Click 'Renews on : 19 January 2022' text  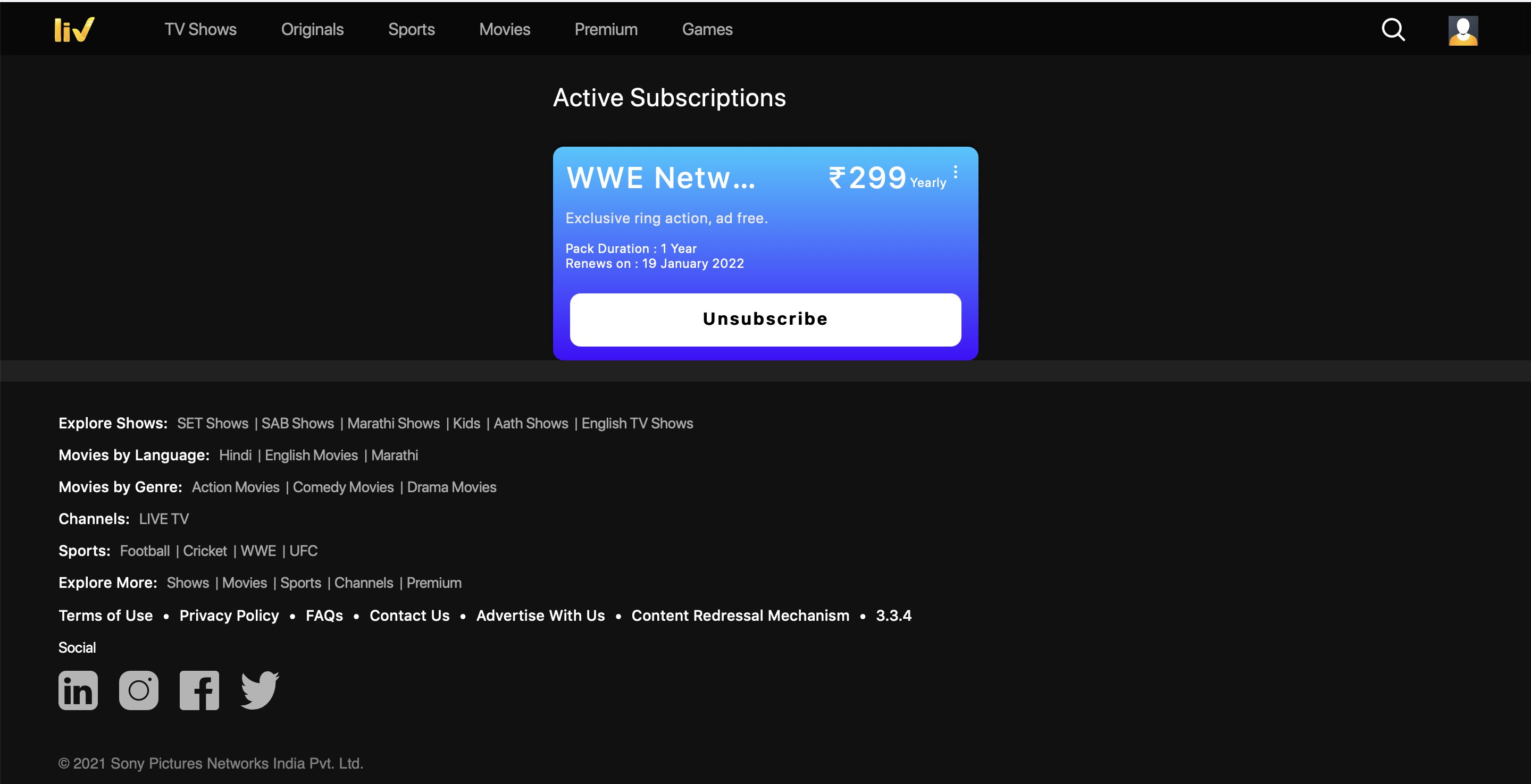(655, 264)
